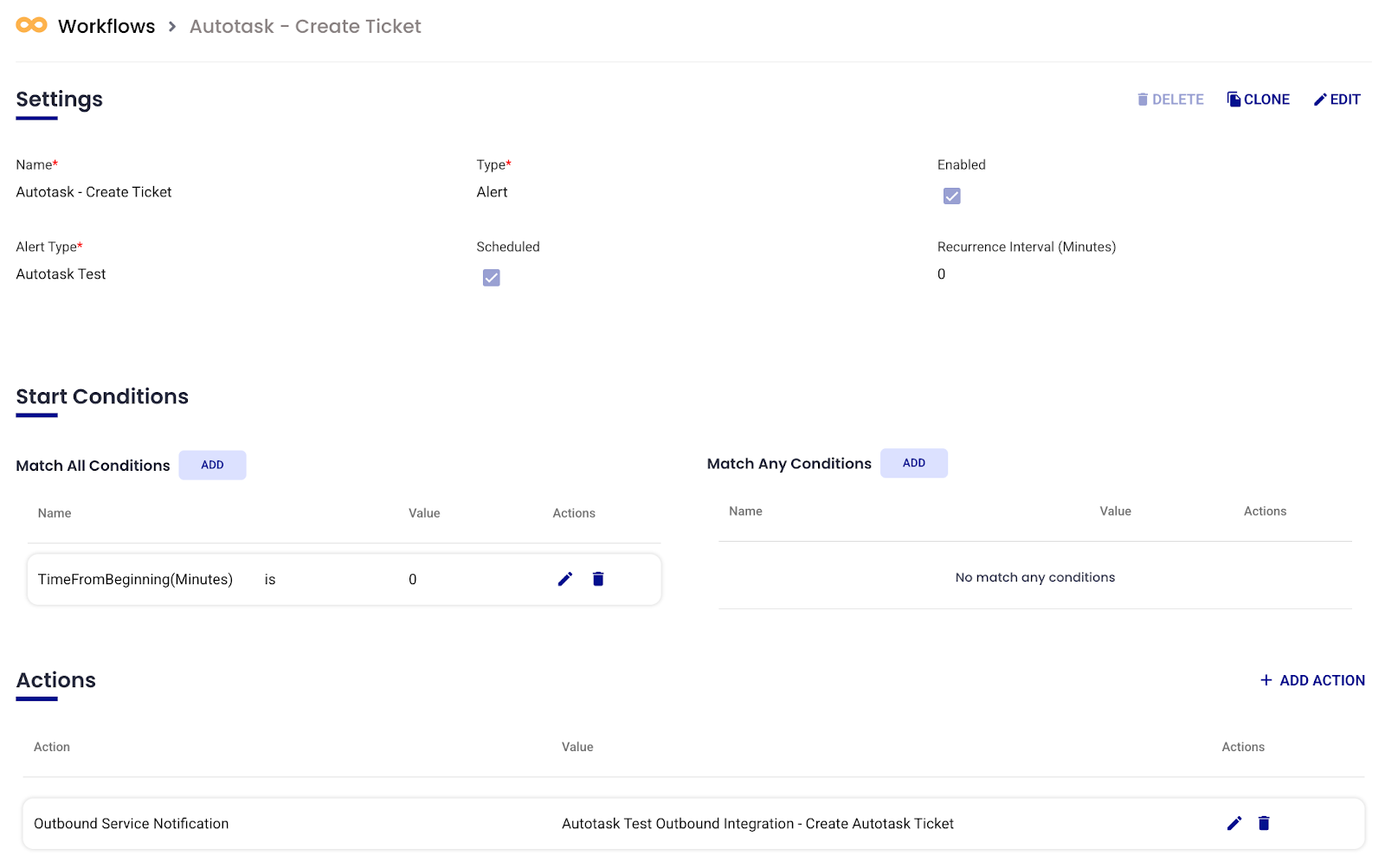Toggle the Scheduled checkbox
Screen dimensions: 1385x868
click(x=491, y=278)
